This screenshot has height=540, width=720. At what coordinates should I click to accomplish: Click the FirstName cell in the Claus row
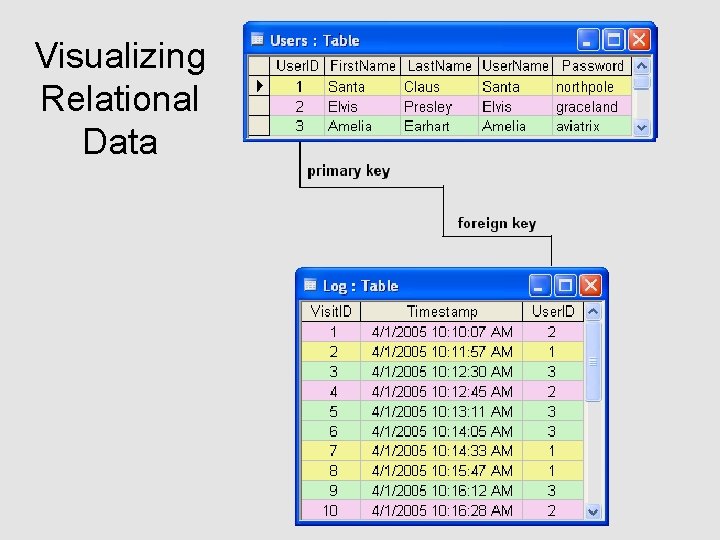363,86
